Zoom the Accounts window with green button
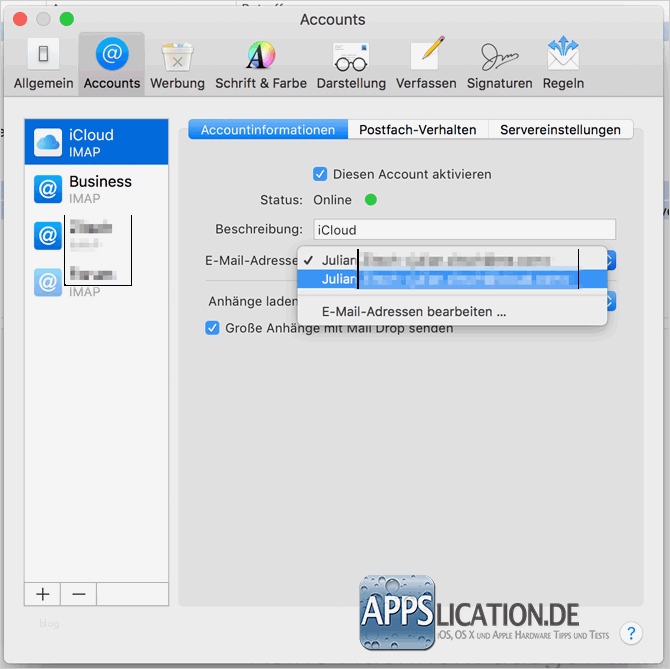670x669 pixels. coord(67,19)
